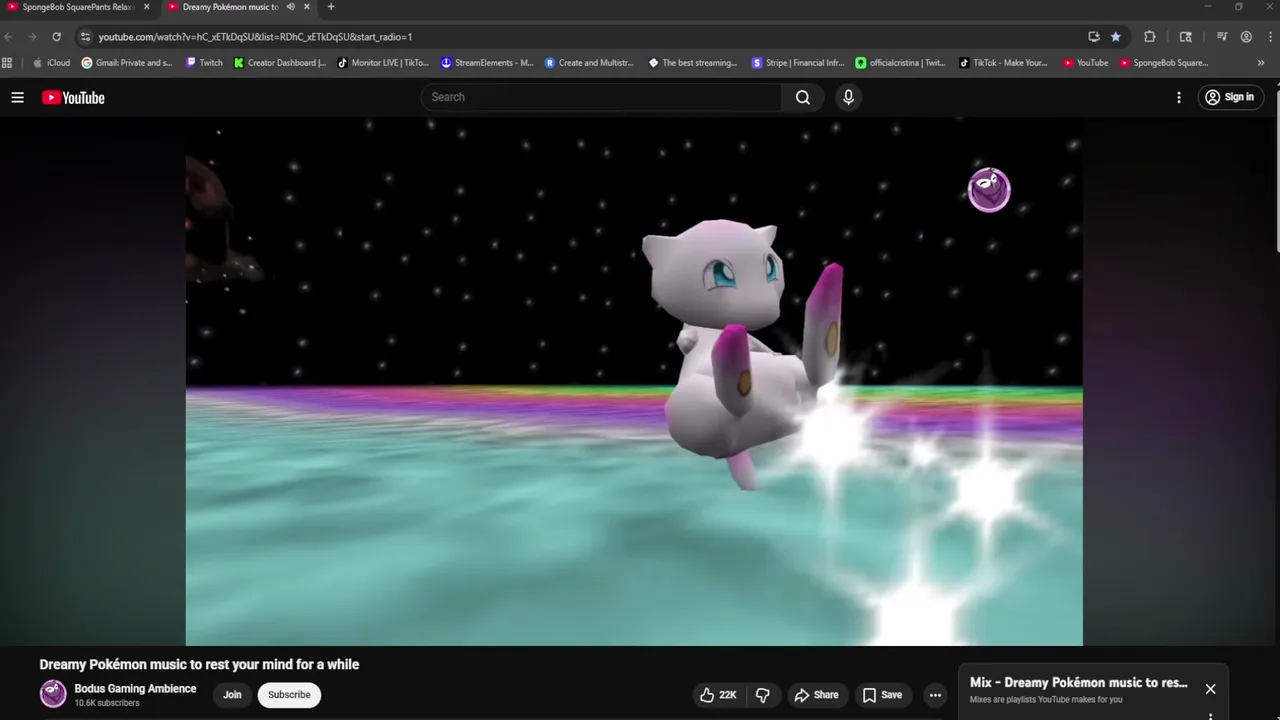View site information icon in address bar

pos(86,37)
